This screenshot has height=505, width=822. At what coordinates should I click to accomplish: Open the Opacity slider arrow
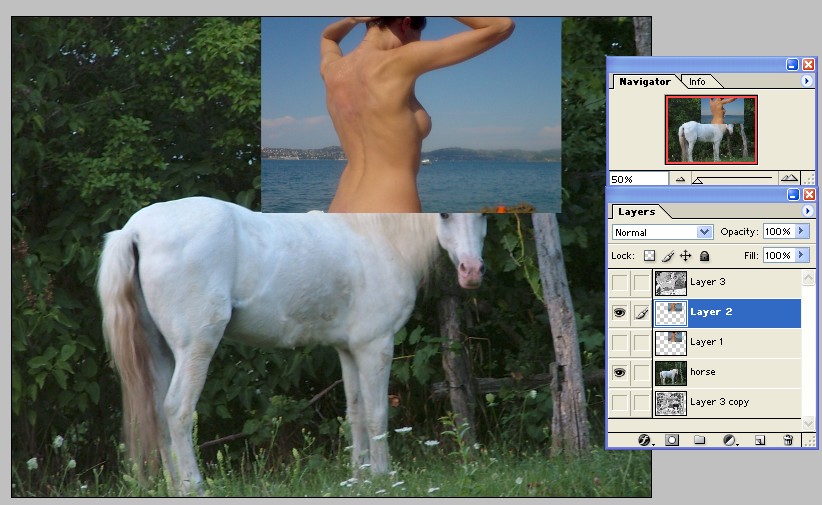(802, 231)
